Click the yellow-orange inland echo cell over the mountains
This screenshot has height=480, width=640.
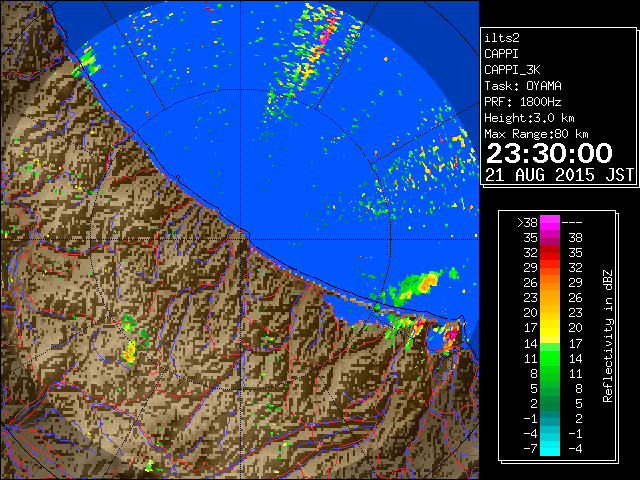point(130,351)
